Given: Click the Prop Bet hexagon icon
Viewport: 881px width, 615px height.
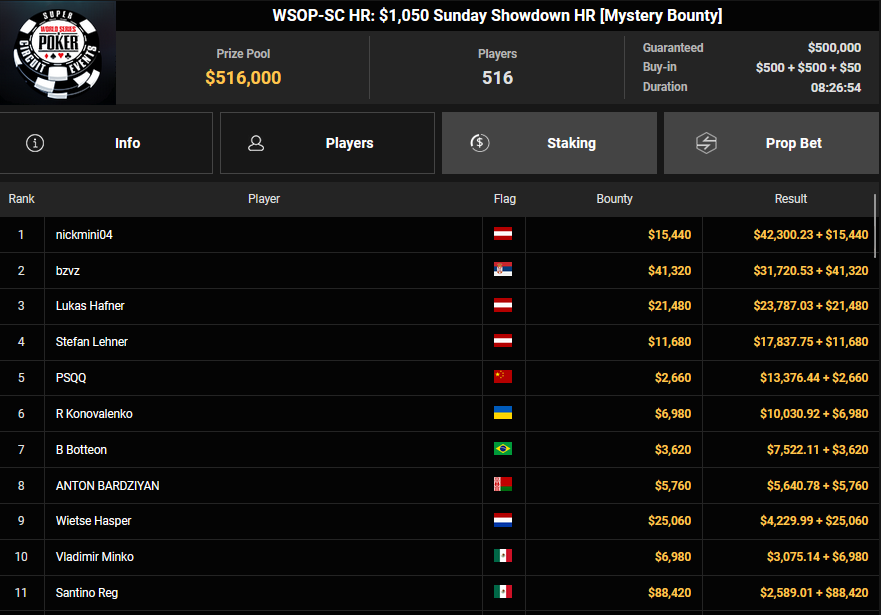Looking at the screenshot, I should click(x=706, y=143).
